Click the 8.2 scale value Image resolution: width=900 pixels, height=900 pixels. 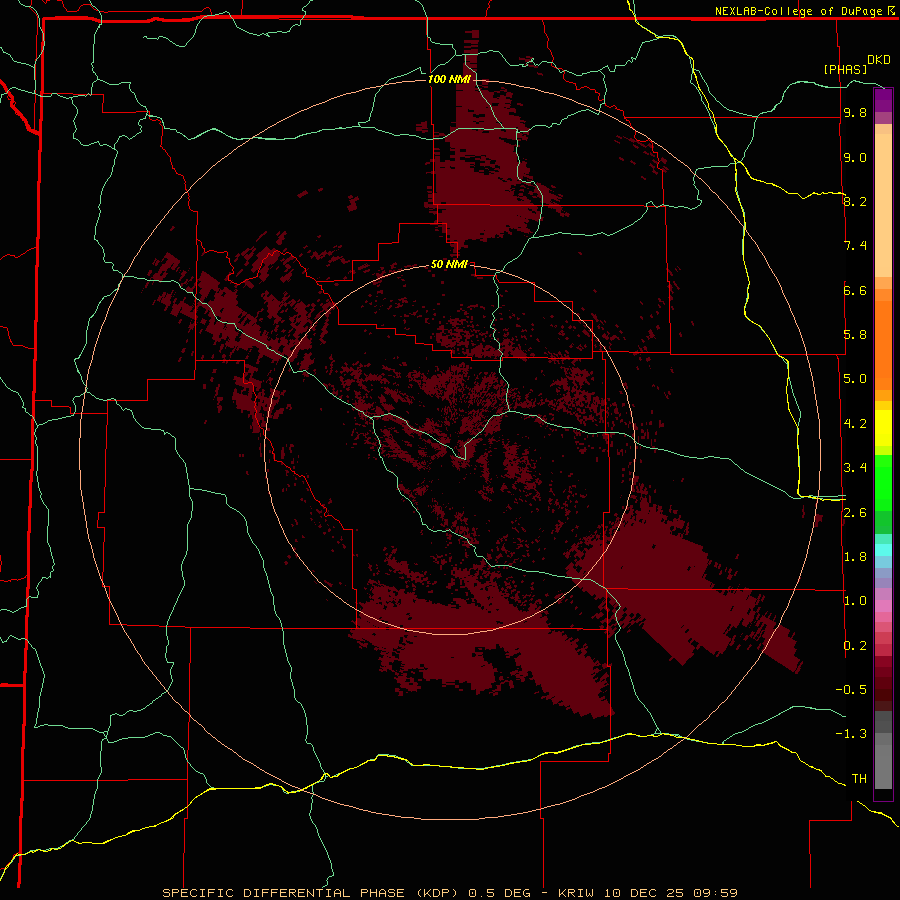[x=855, y=201]
